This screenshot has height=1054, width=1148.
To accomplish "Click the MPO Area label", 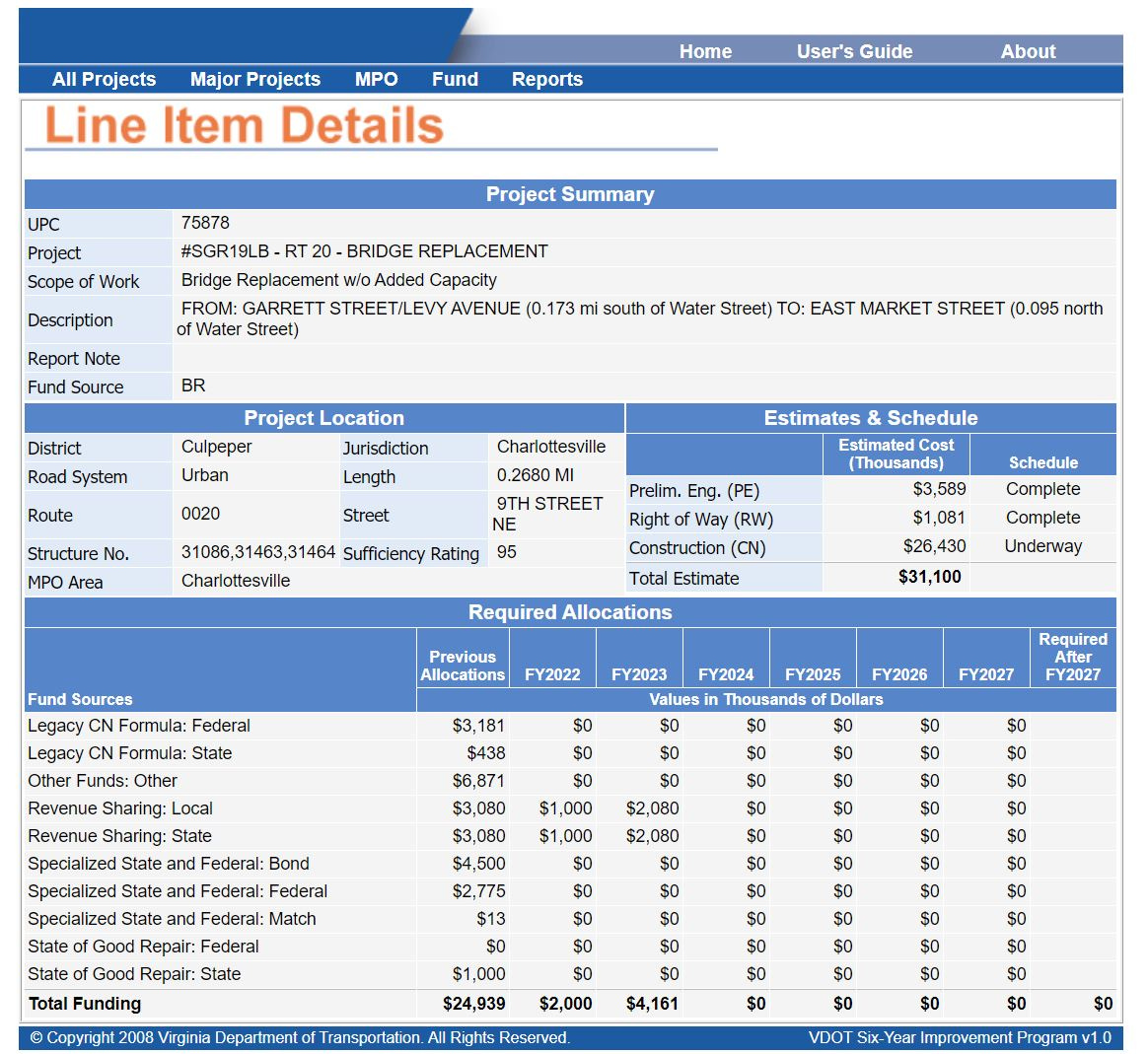I will coord(65,582).
